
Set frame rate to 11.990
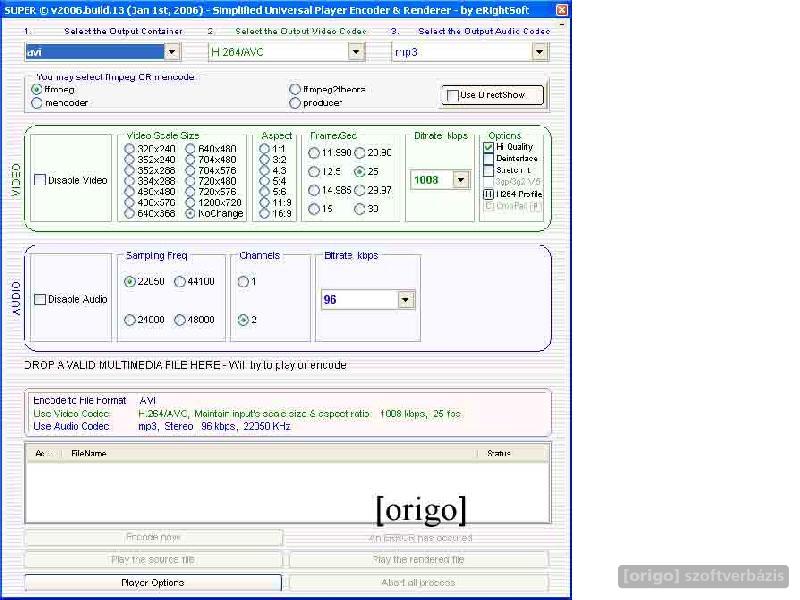point(314,153)
